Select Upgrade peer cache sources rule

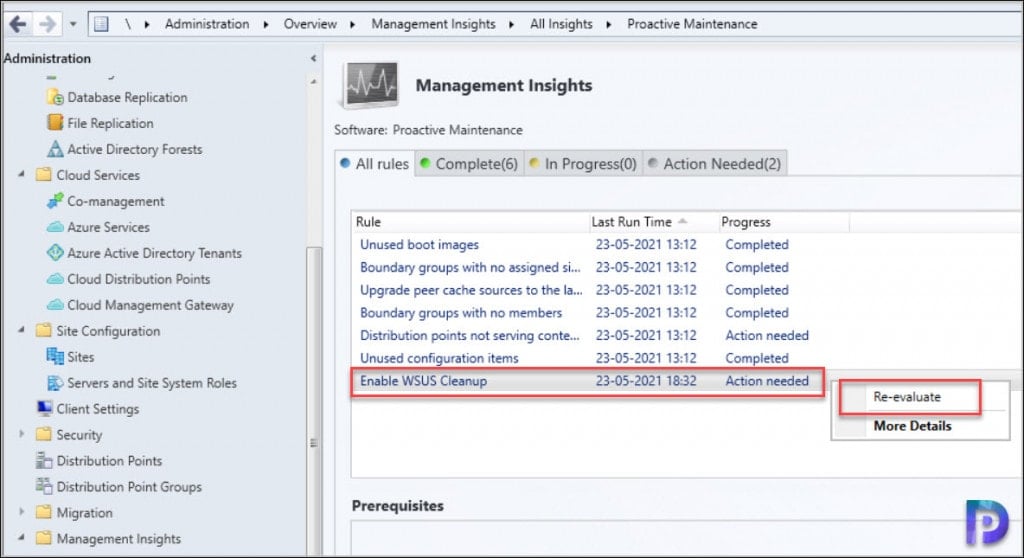(471, 290)
